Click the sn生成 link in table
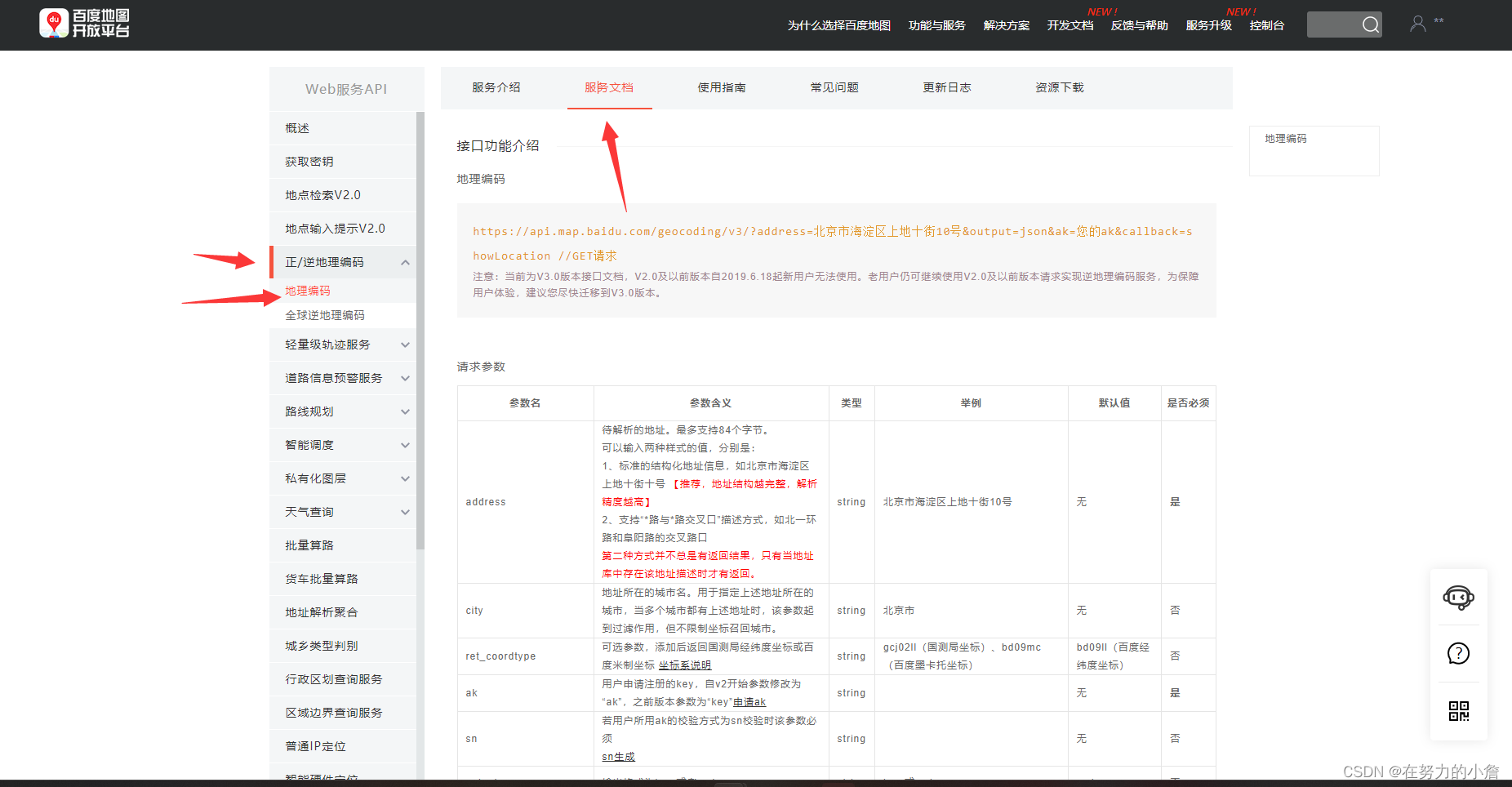Screen dimensions: 1512x787 [x=618, y=757]
